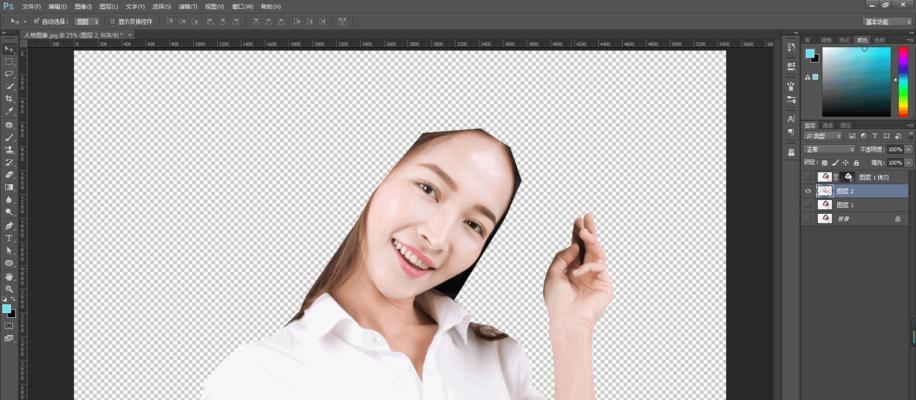Open the layer filter 类型 dropdown
The image size is (916, 400).
(x=824, y=135)
